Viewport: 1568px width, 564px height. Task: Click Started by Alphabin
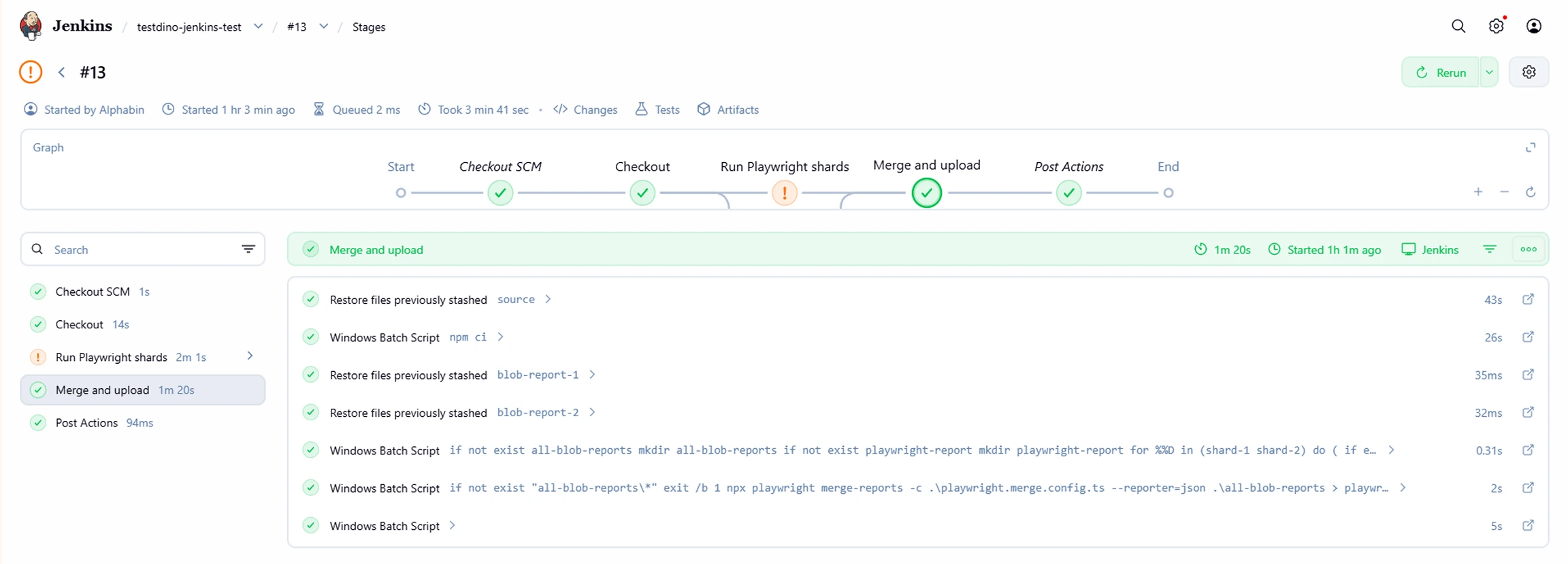click(x=84, y=110)
